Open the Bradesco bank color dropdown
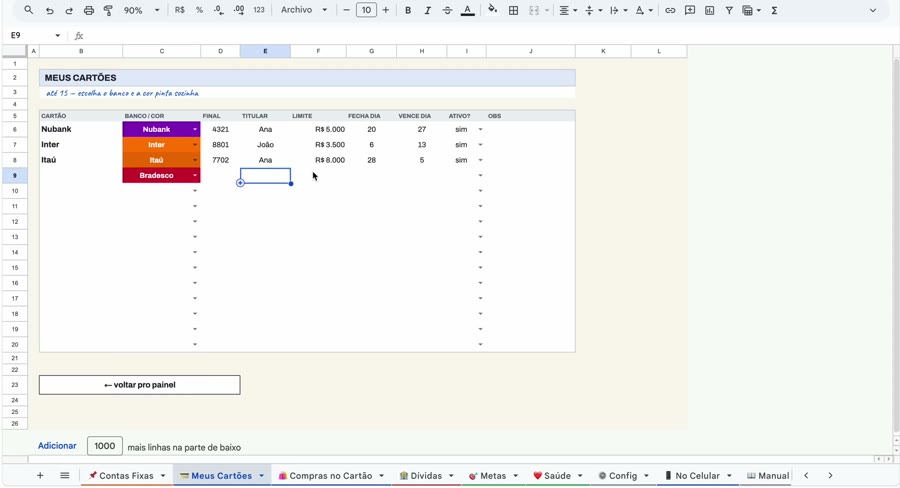Viewport: 900px width, 488px height. 195,176
